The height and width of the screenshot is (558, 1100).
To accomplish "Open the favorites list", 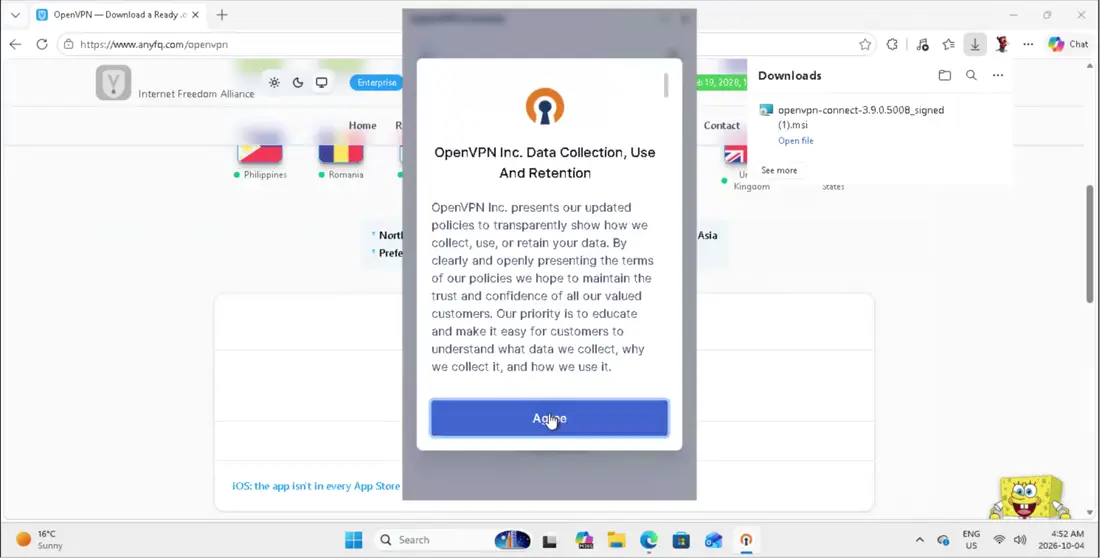I will (948, 44).
